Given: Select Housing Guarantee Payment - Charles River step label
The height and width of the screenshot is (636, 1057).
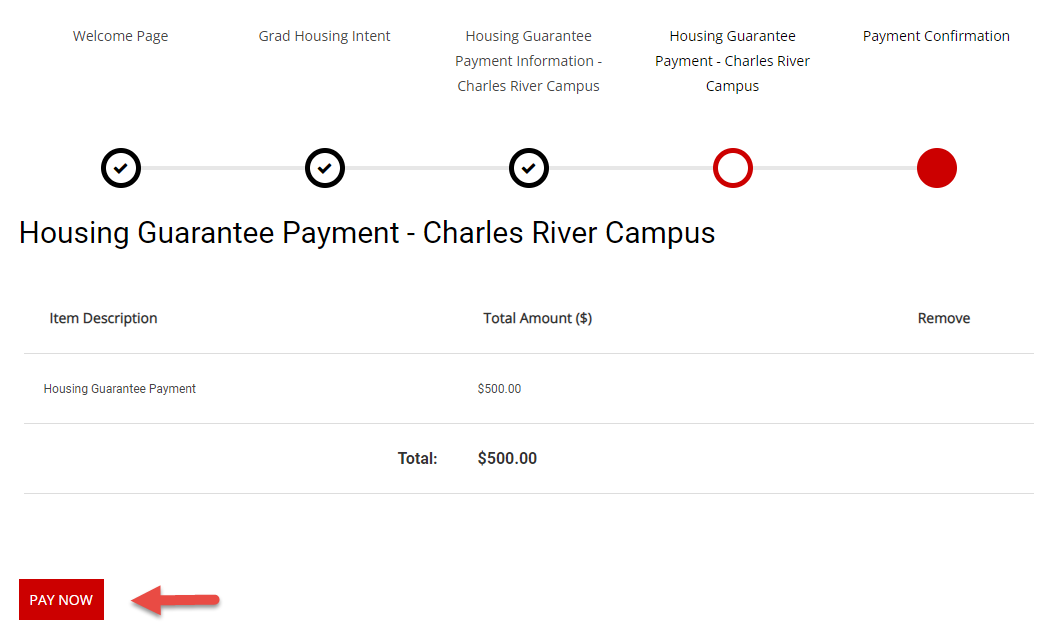Looking at the screenshot, I should coord(733,61).
